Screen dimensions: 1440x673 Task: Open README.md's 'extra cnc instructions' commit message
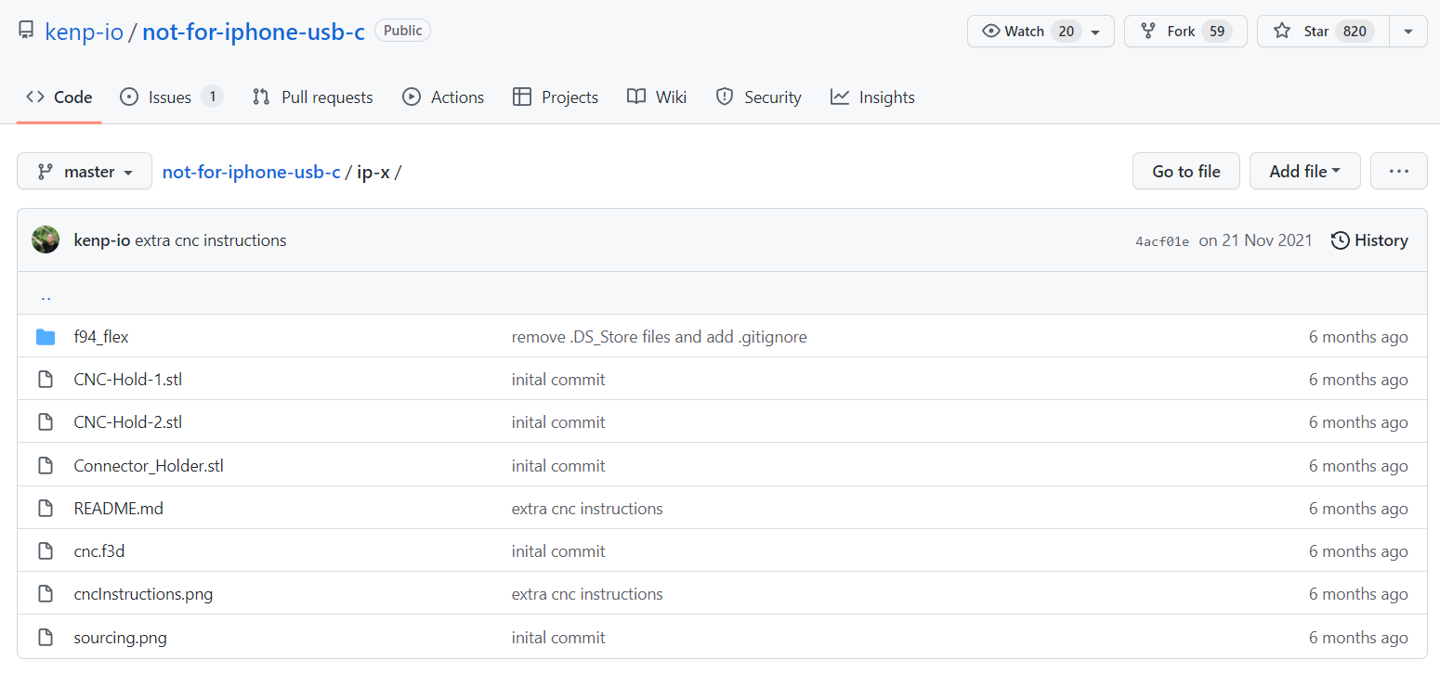pos(587,509)
